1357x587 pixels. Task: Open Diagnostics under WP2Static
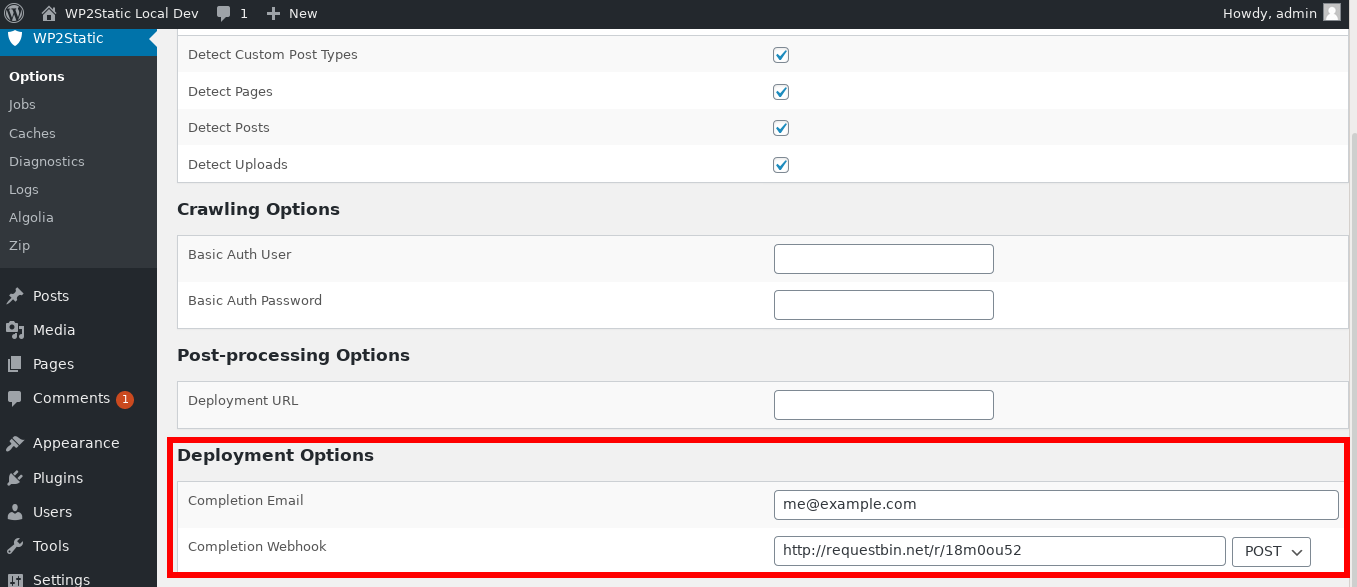click(x=47, y=161)
